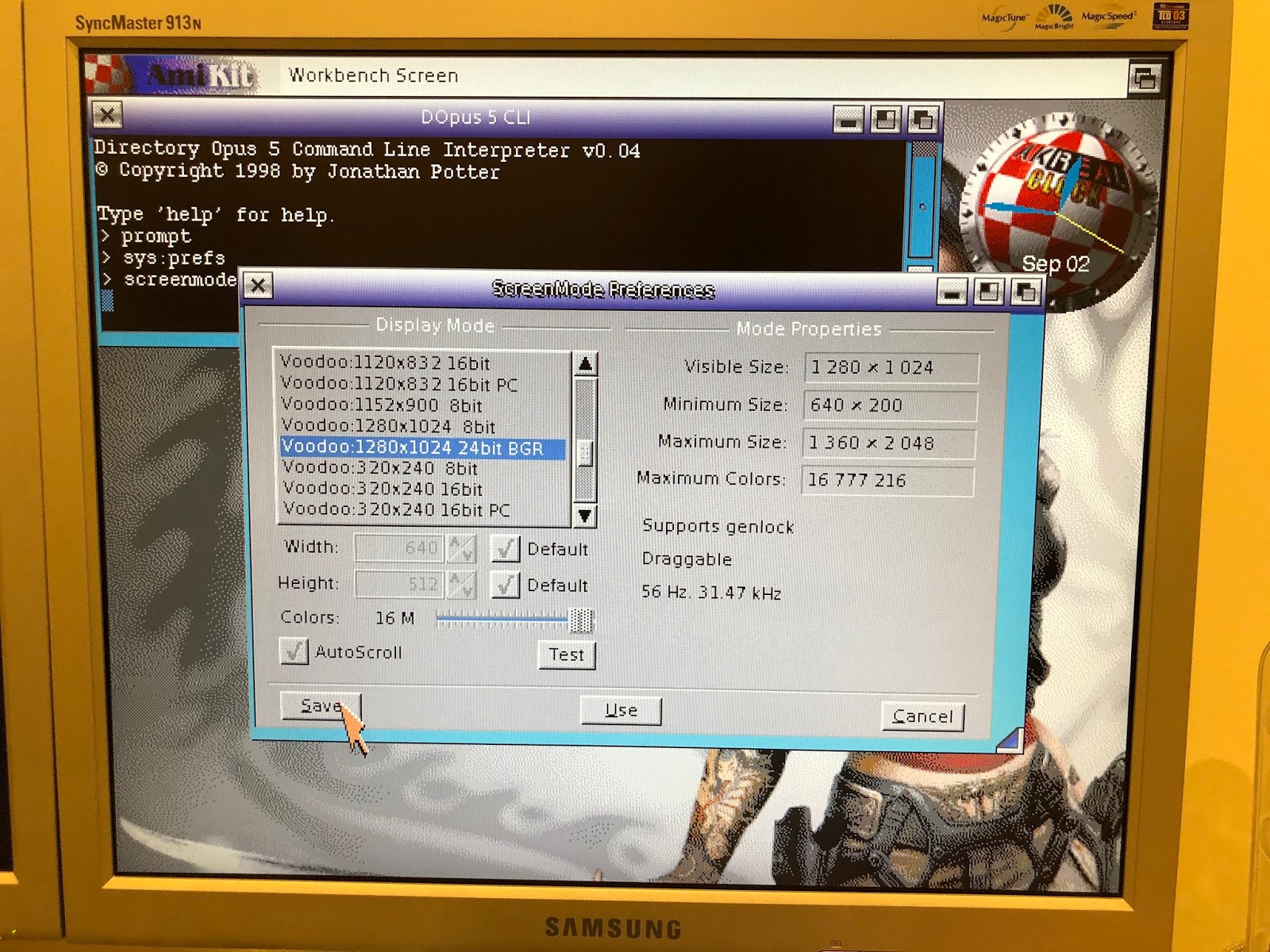Click the '56 Hz, 31.47 kHz' frequency text
This screenshot has width=1270, height=952.
[711, 593]
